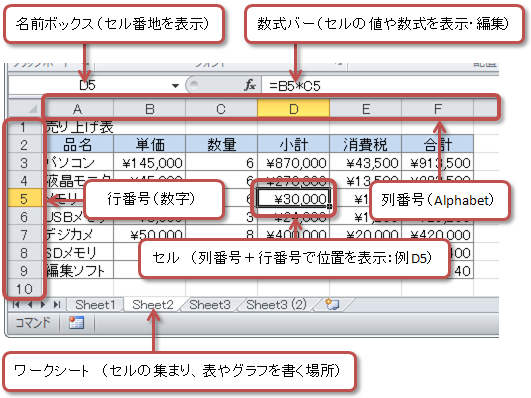Click the デジカメ cell
This screenshot has height=398, width=531.
[x=78, y=234]
